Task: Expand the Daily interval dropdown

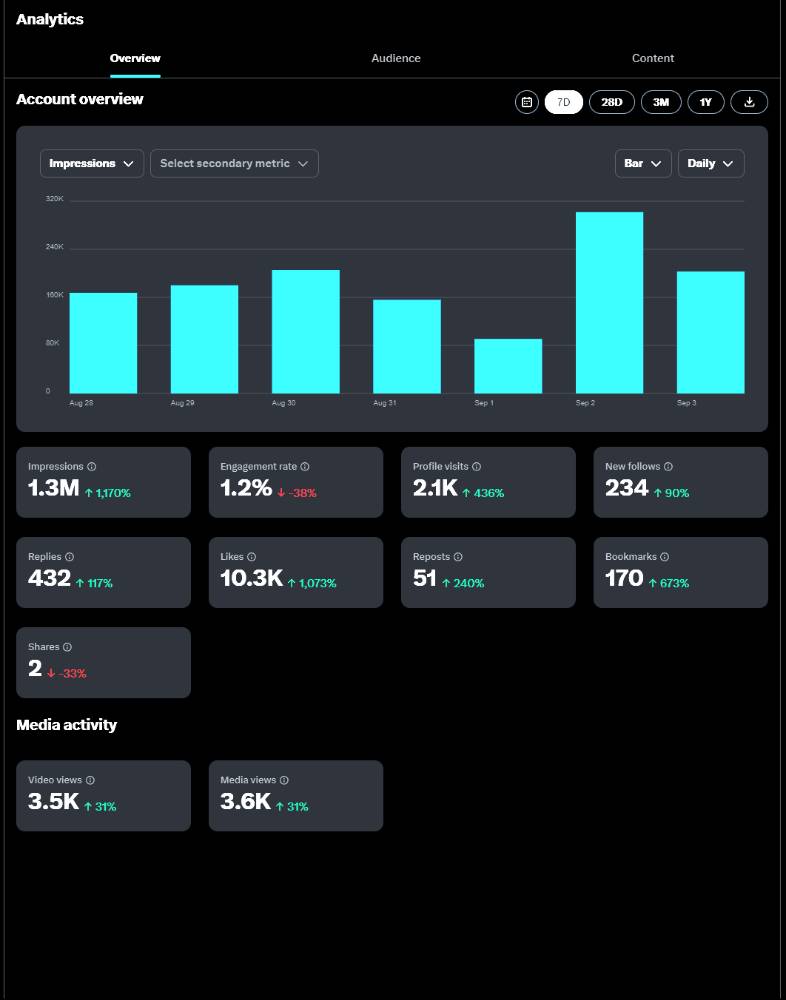Action: pos(711,163)
